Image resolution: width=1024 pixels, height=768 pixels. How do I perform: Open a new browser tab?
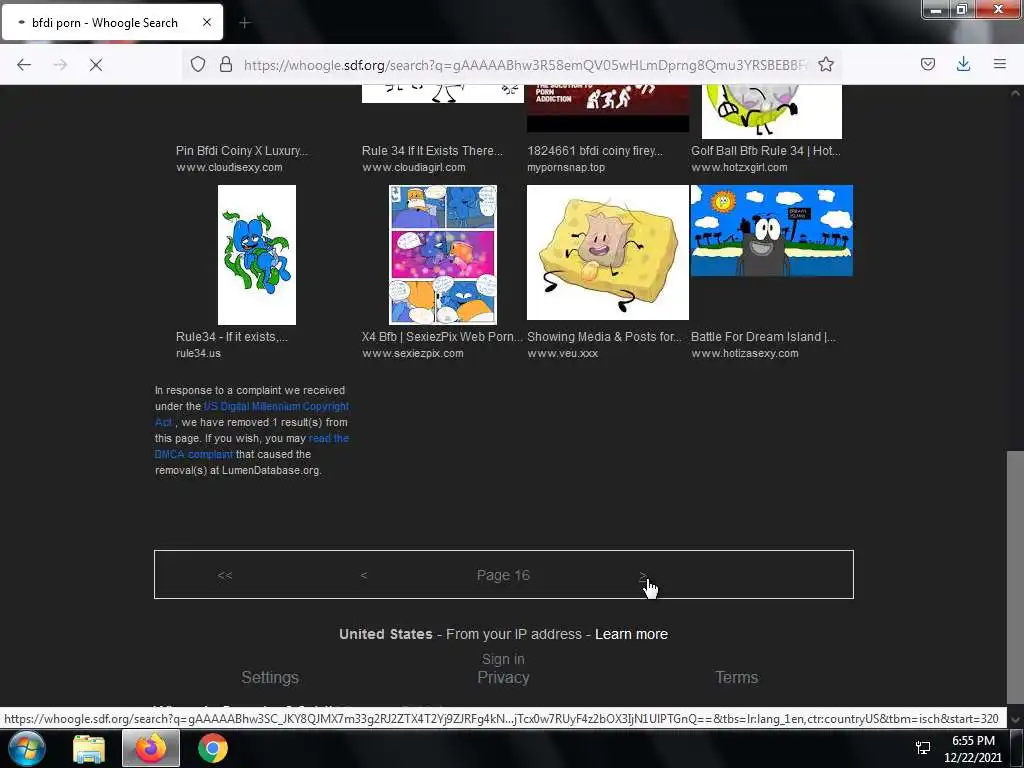coord(245,23)
